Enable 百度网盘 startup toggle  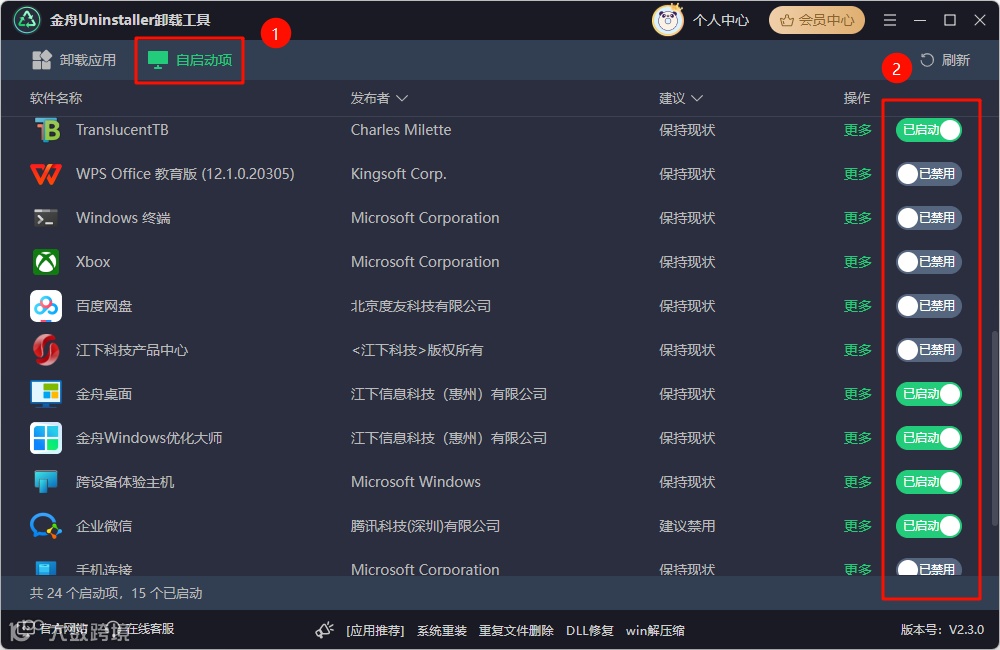pos(929,306)
